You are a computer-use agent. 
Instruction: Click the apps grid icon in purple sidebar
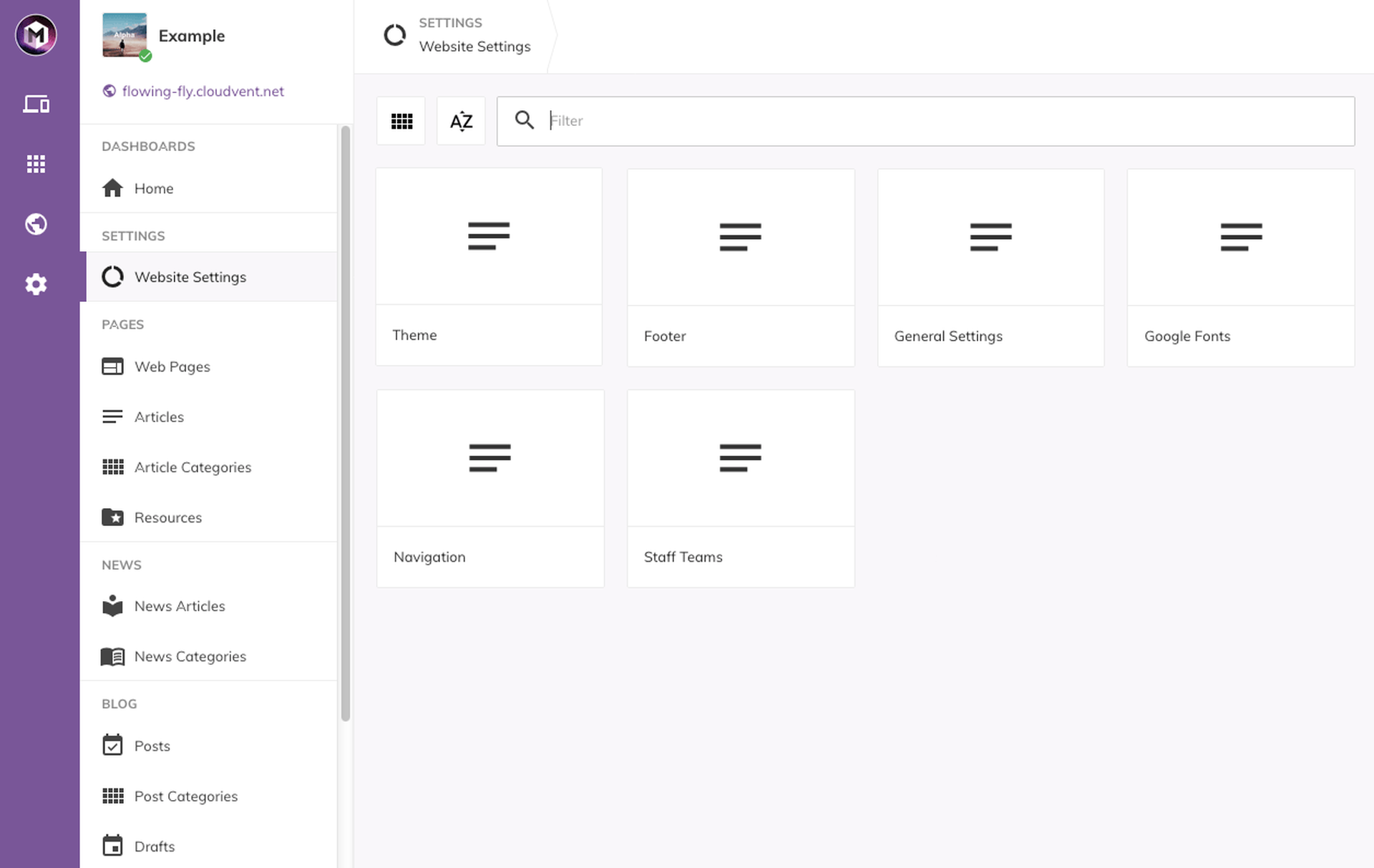(36, 164)
